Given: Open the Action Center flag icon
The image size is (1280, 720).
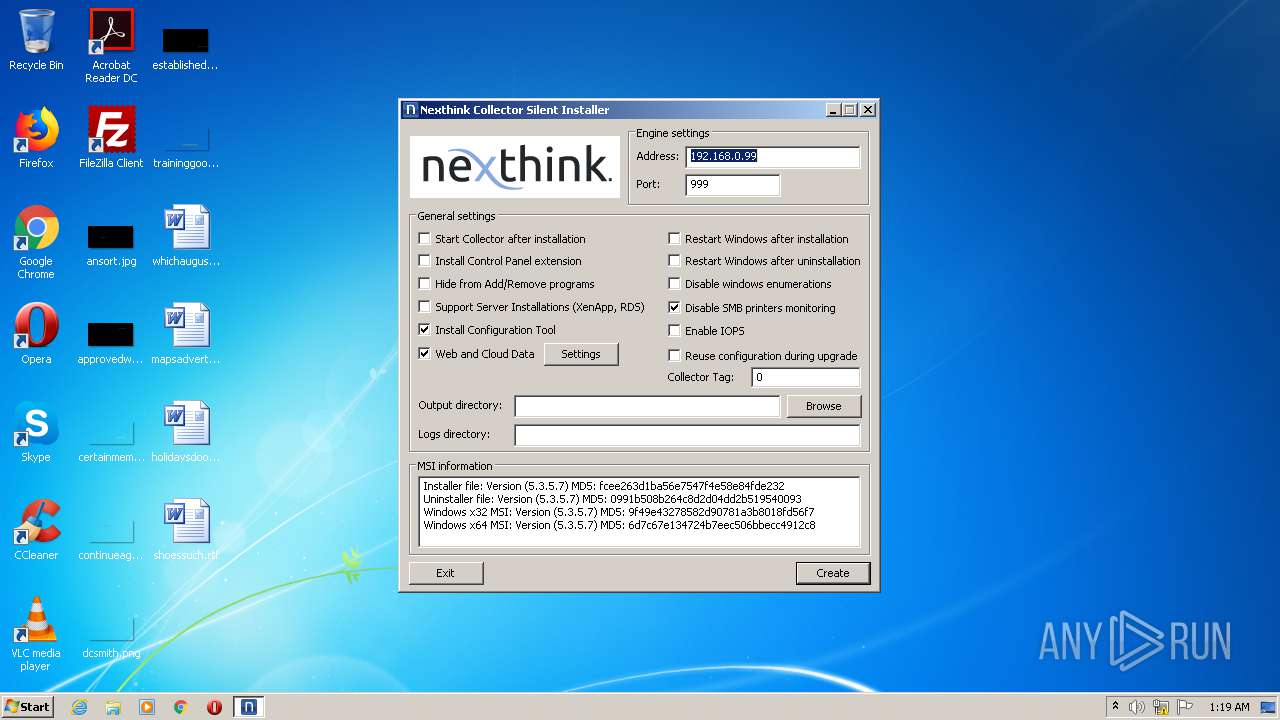Looking at the screenshot, I should [1184, 707].
